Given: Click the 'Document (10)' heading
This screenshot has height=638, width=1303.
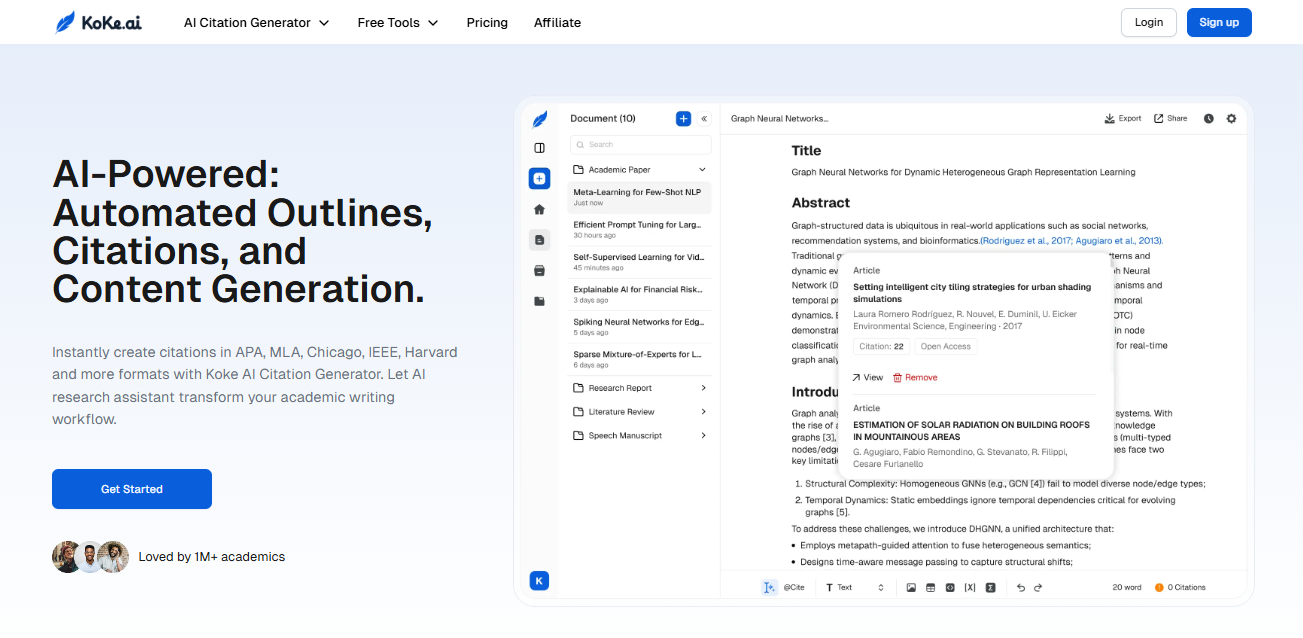Looking at the screenshot, I should coord(603,118).
